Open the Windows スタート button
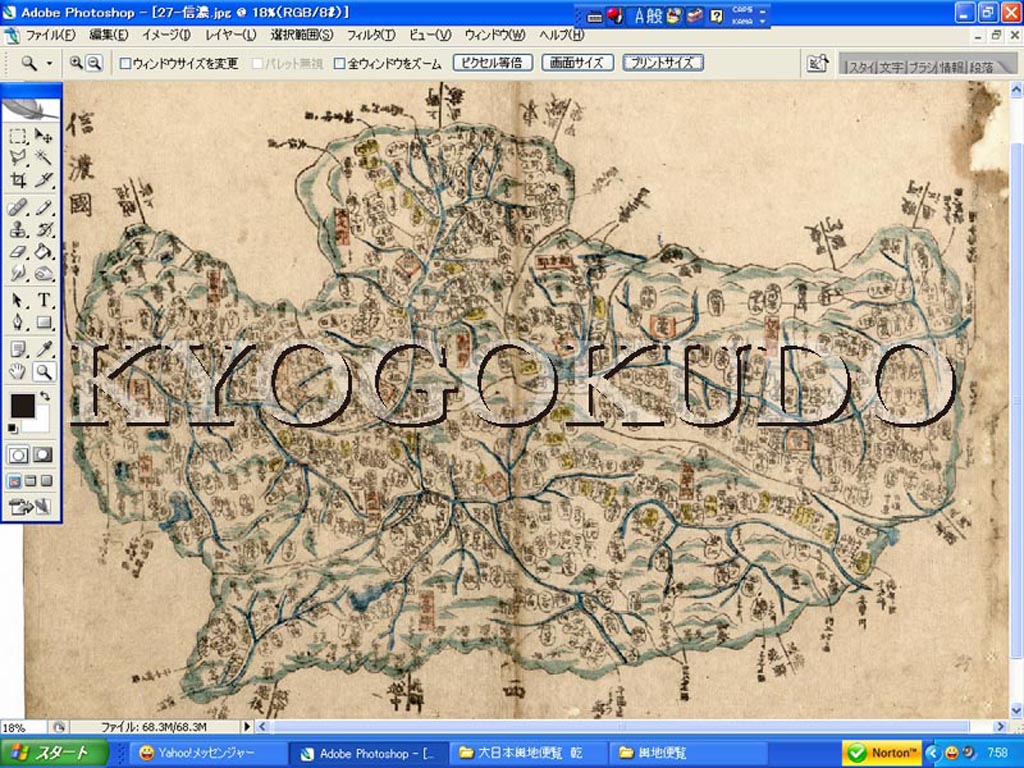This screenshot has width=1024, height=768. (54, 753)
